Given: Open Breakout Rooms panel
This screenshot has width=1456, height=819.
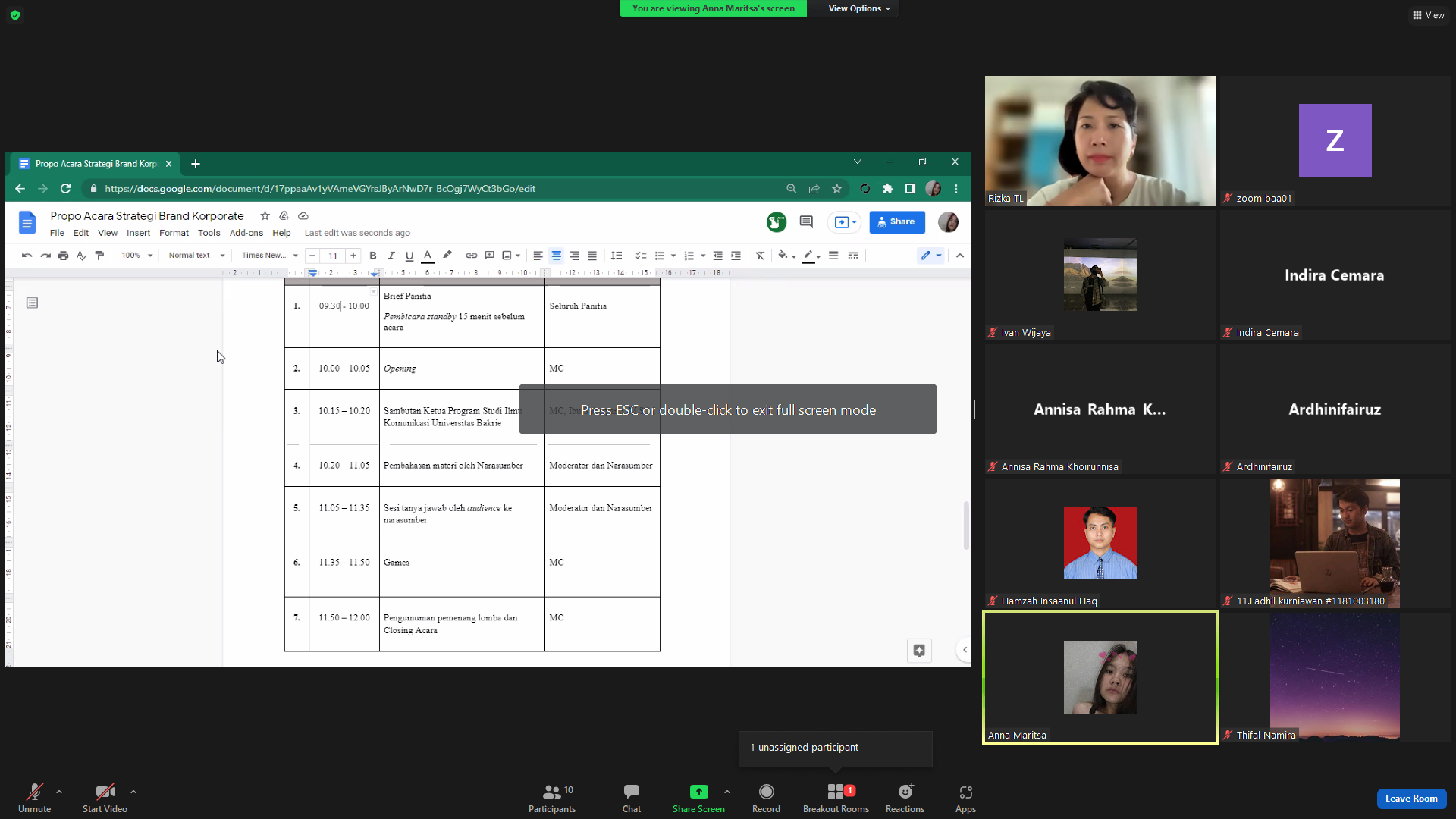Looking at the screenshot, I should [836, 799].
